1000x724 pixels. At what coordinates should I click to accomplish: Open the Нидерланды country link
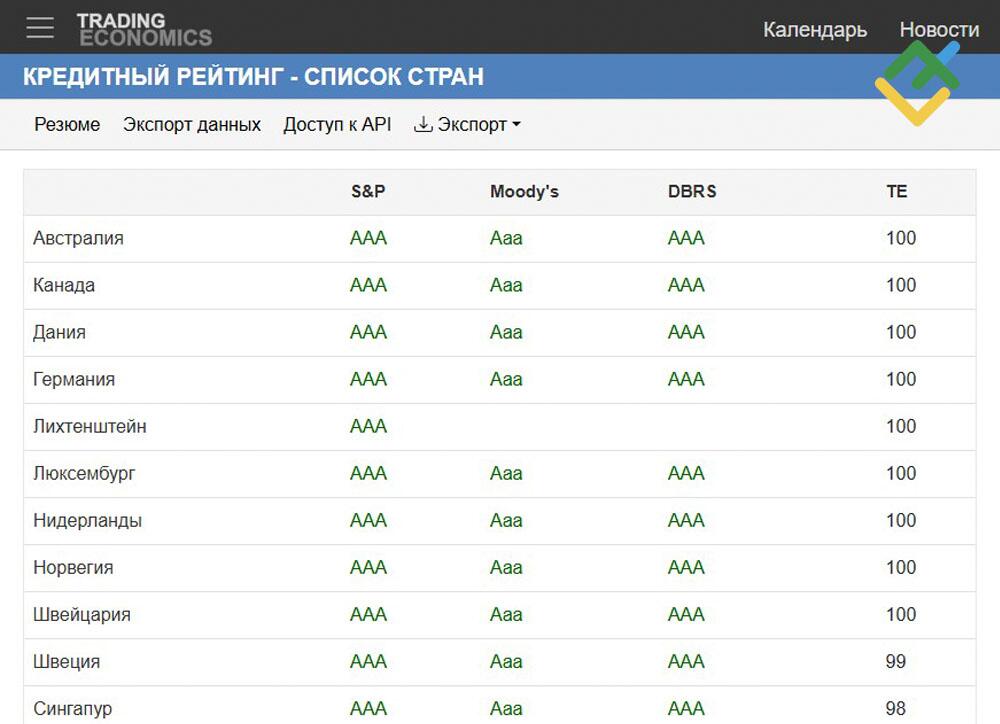point(87,521)
